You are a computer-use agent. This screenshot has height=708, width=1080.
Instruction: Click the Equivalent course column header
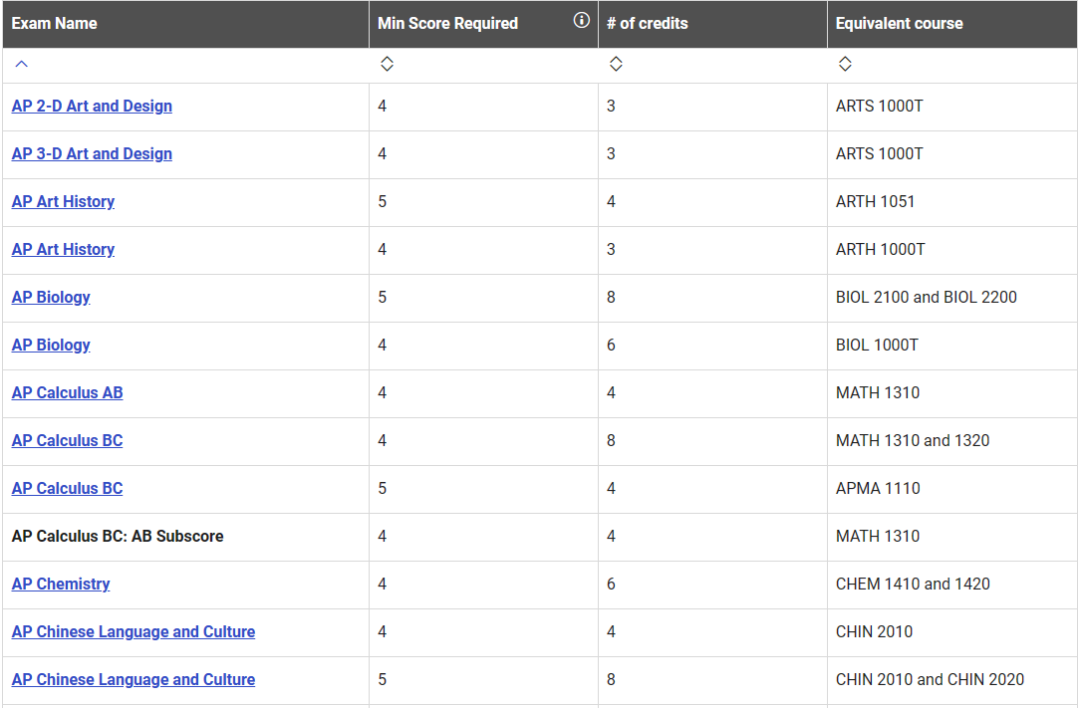tap(899, 23)
